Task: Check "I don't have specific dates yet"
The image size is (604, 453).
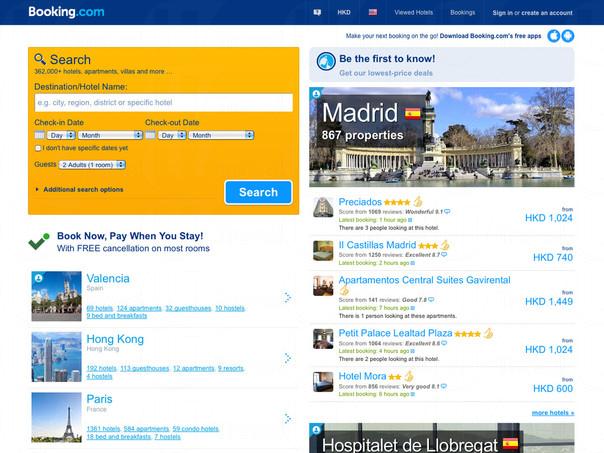Action: (x=38, y=148)
